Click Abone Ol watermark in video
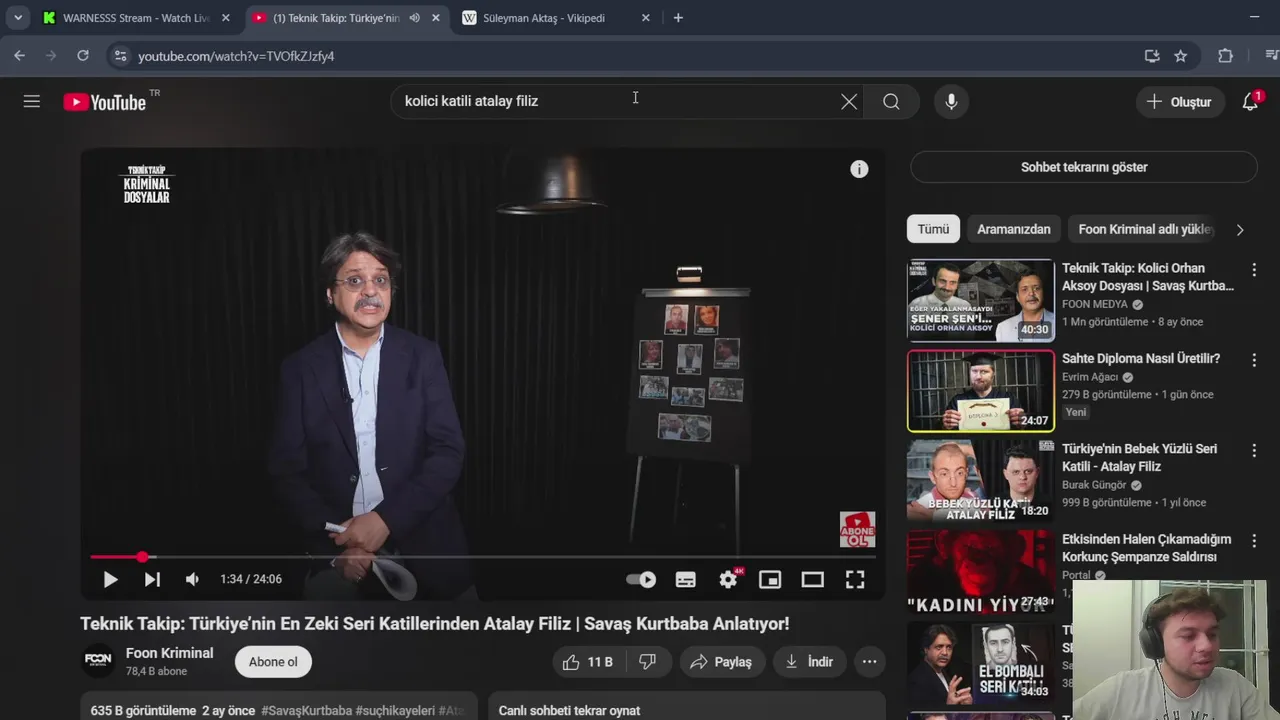 tap(857, 530)
